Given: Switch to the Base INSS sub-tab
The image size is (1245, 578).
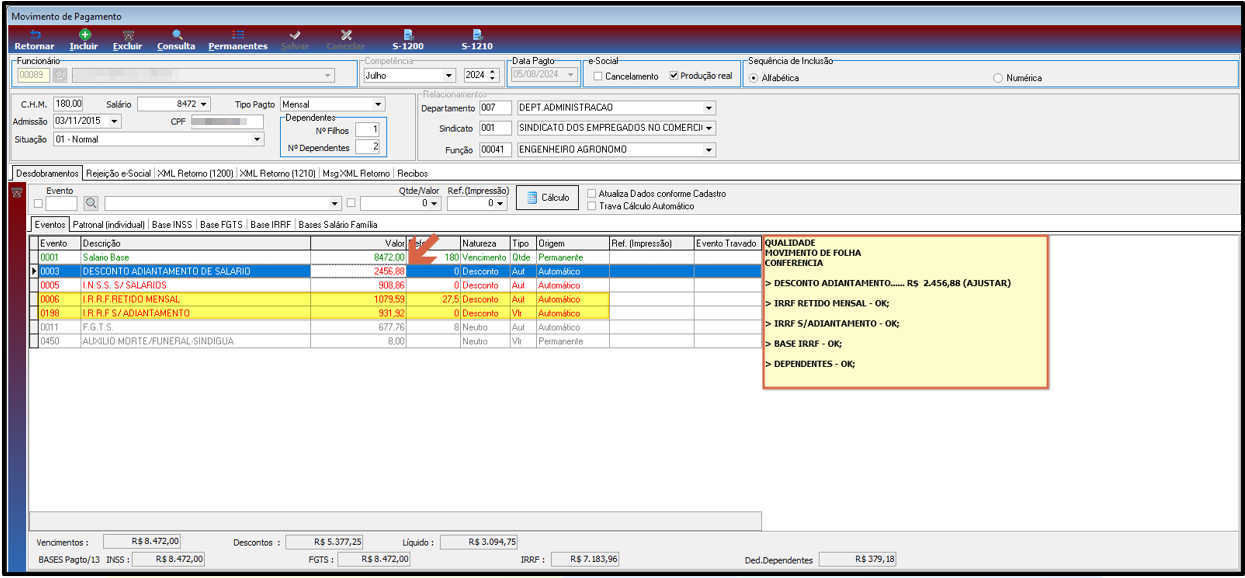Looking at the screenshot, I should (172, 225).
